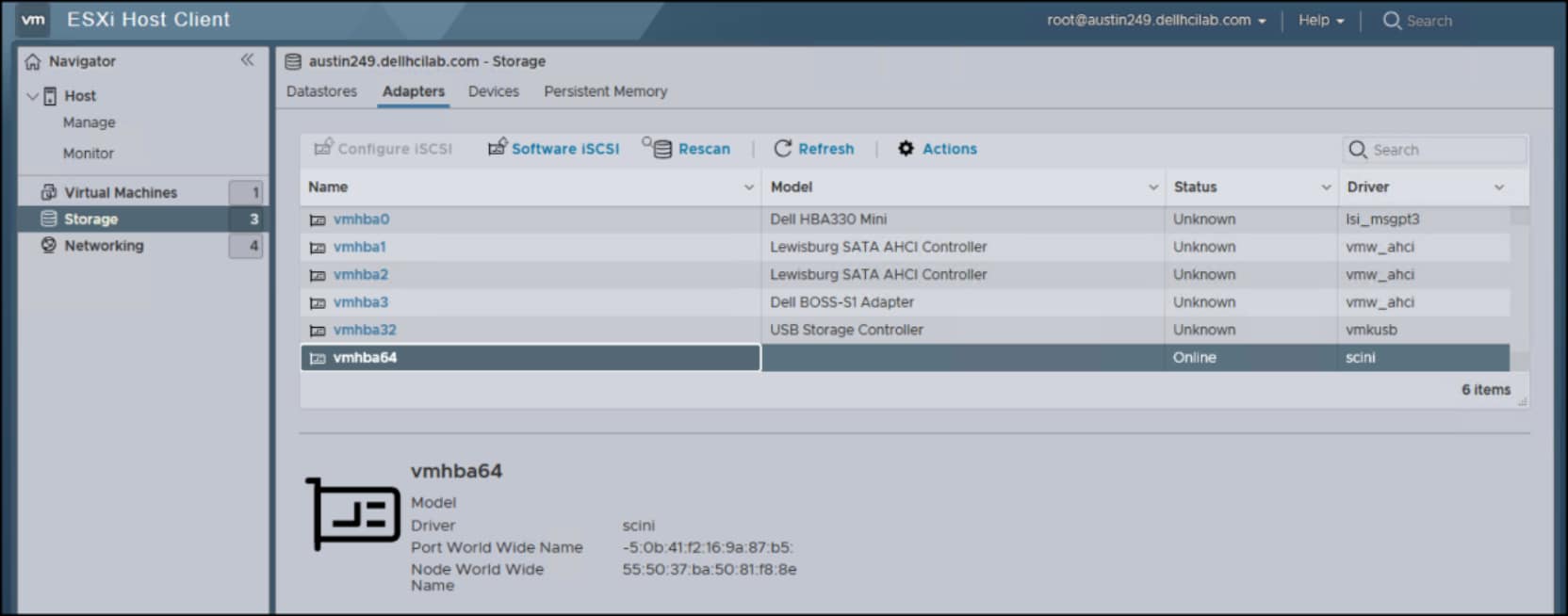Click the Software iSCSI button

554,148
